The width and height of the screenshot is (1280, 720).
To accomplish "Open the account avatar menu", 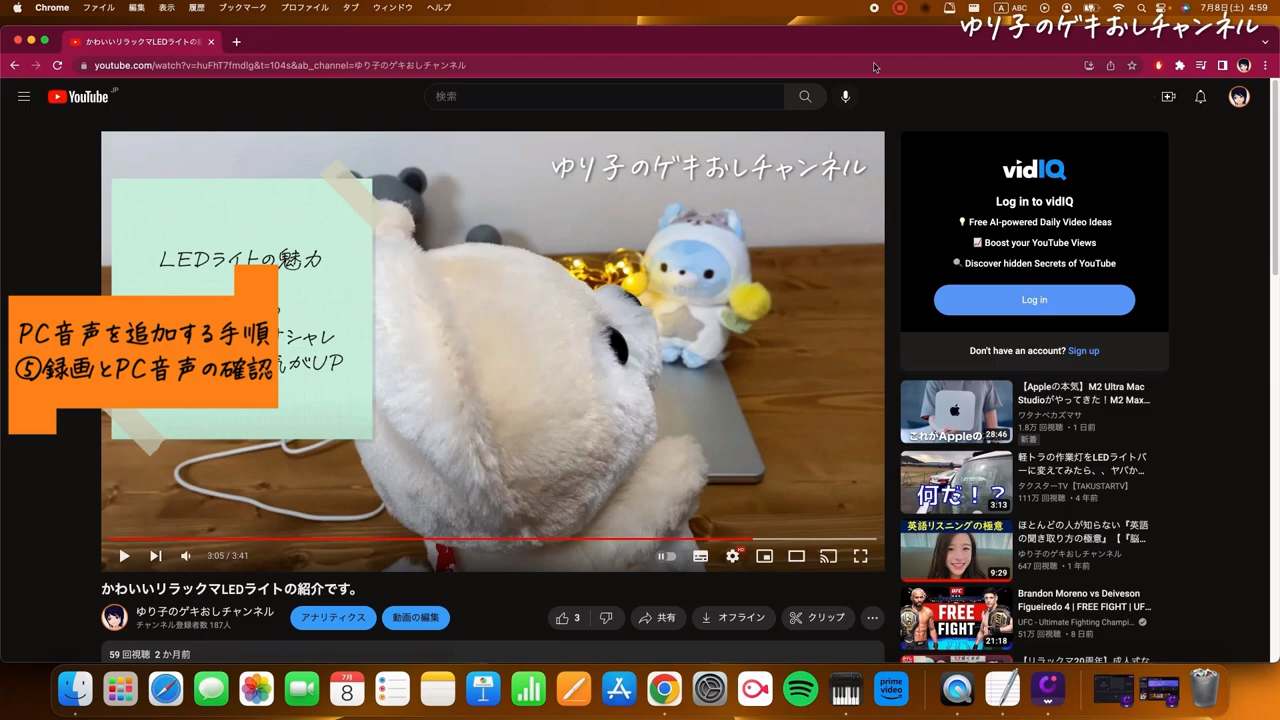I will [1239, 97].
